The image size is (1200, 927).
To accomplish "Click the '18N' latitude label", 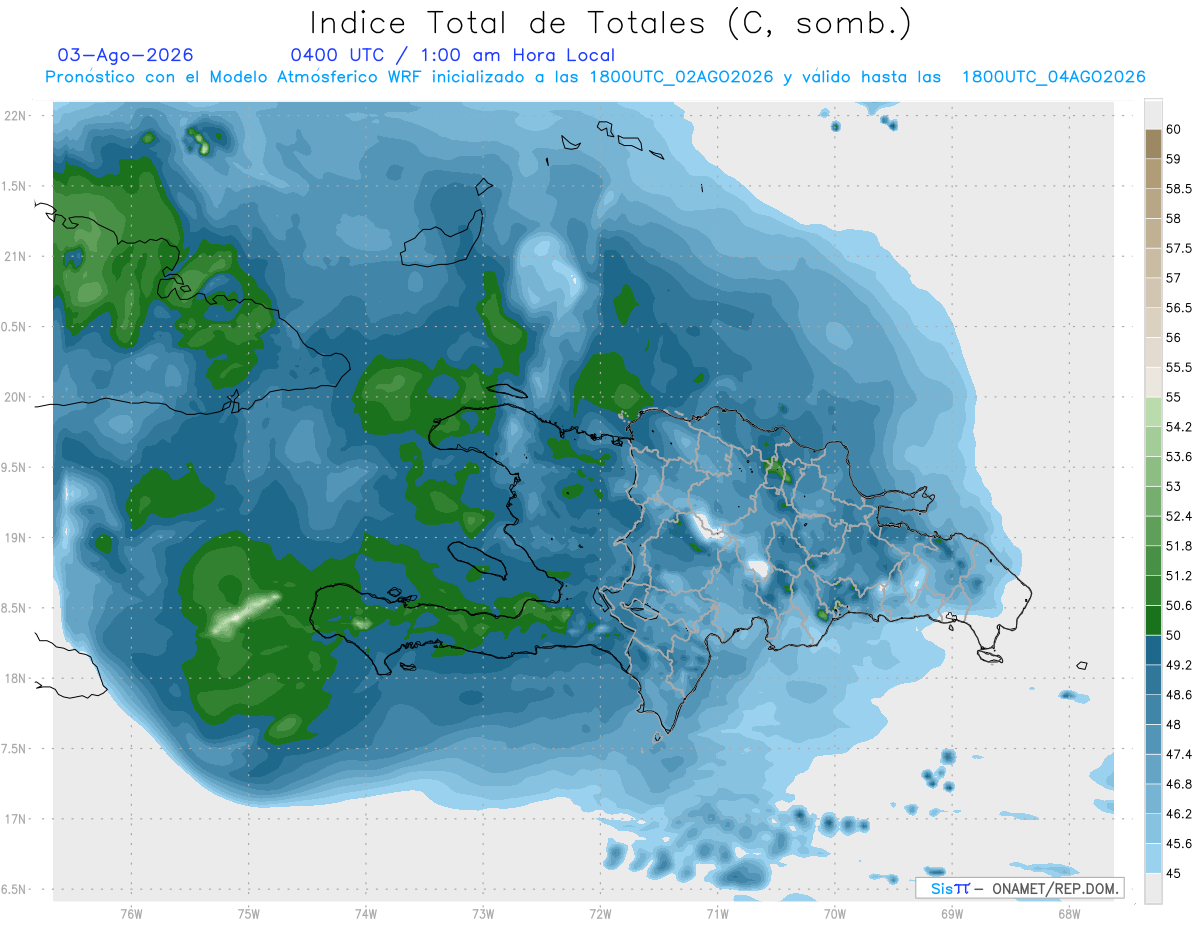I will pyautogui.click(x=15, y=678).
